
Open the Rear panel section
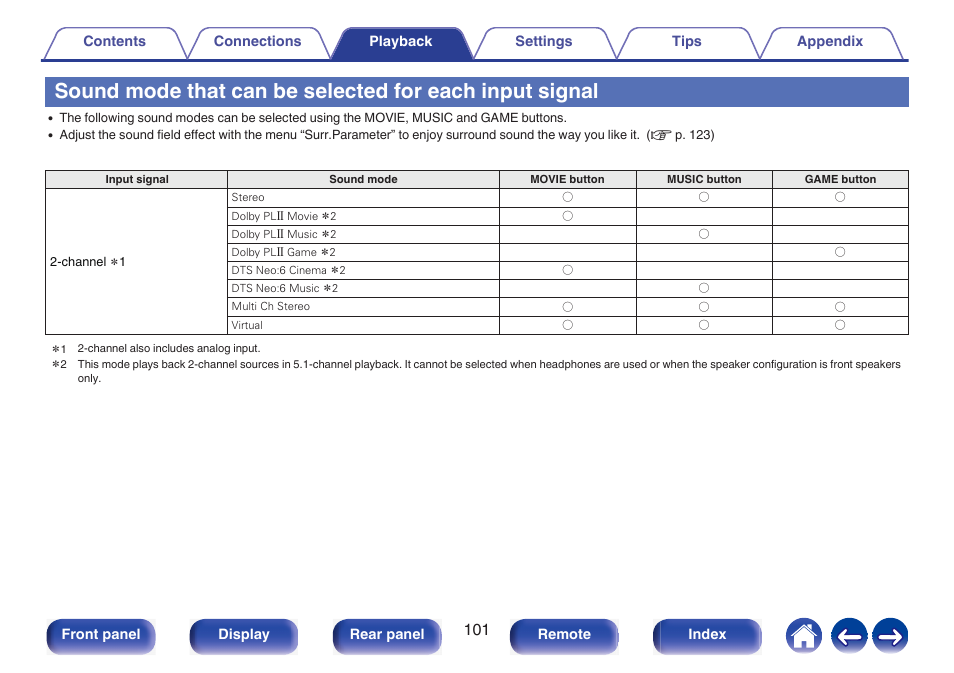click(387, 636)
